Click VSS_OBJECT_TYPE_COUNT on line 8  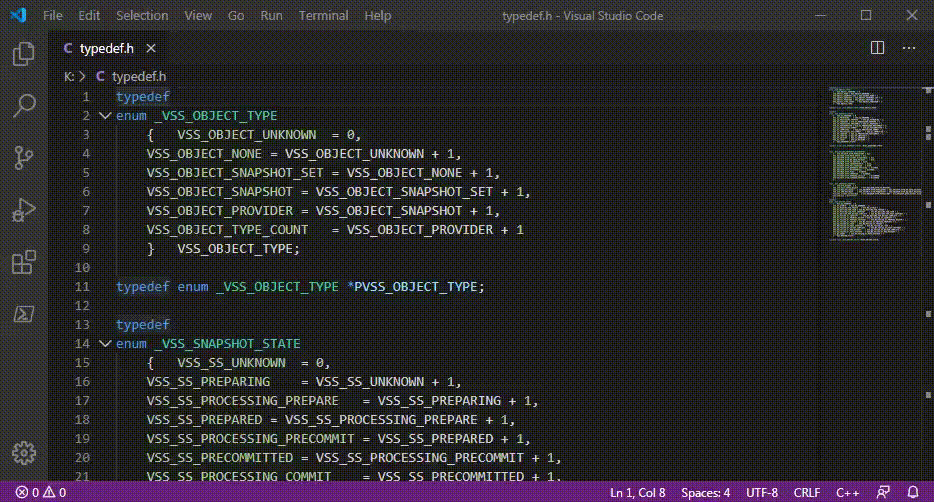(227, 230)
